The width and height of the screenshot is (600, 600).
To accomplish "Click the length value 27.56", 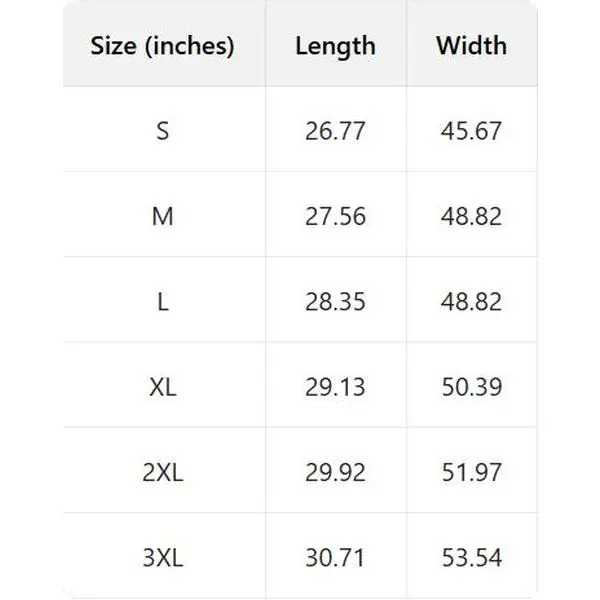I will tap(335, 216).
